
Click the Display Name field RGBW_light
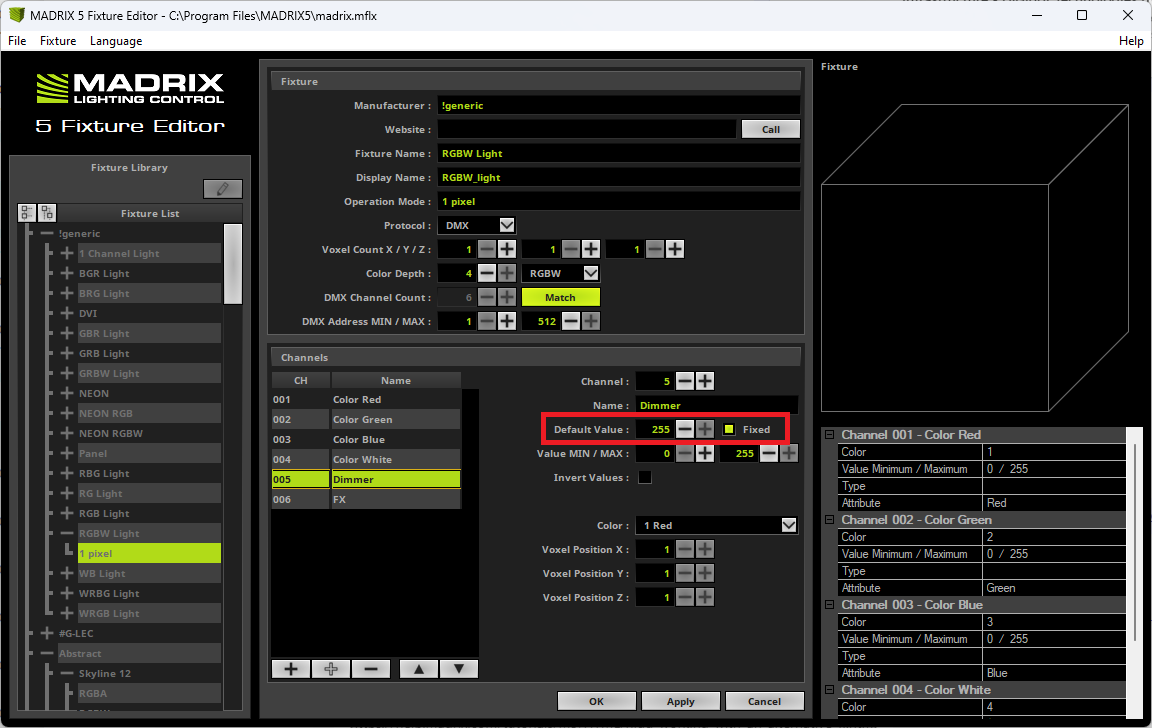pyautogui.click(x=619, y=178)
